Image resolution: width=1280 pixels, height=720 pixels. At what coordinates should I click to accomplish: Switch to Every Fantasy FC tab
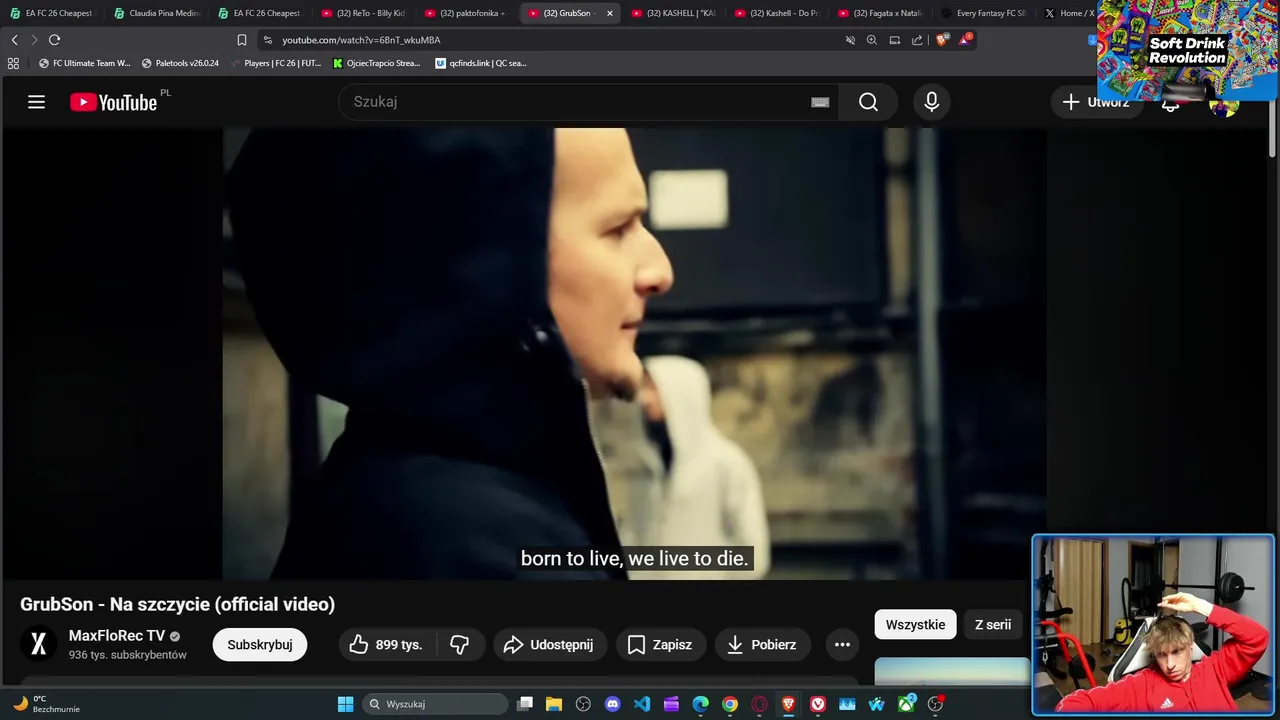(x=984, y=13)
